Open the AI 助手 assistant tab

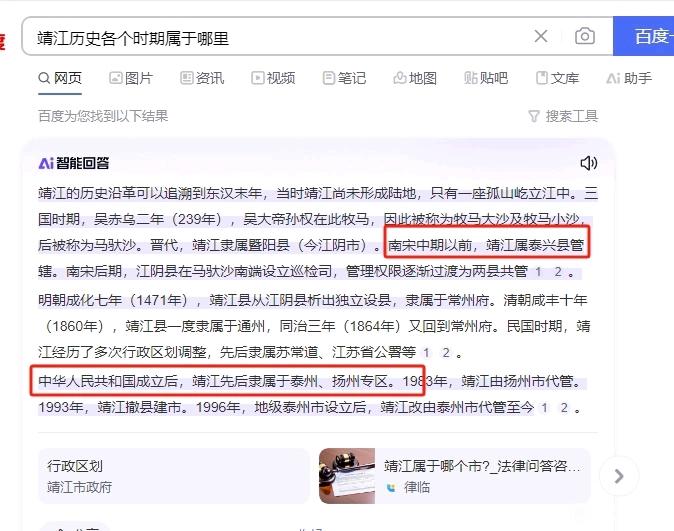(629, 78)
